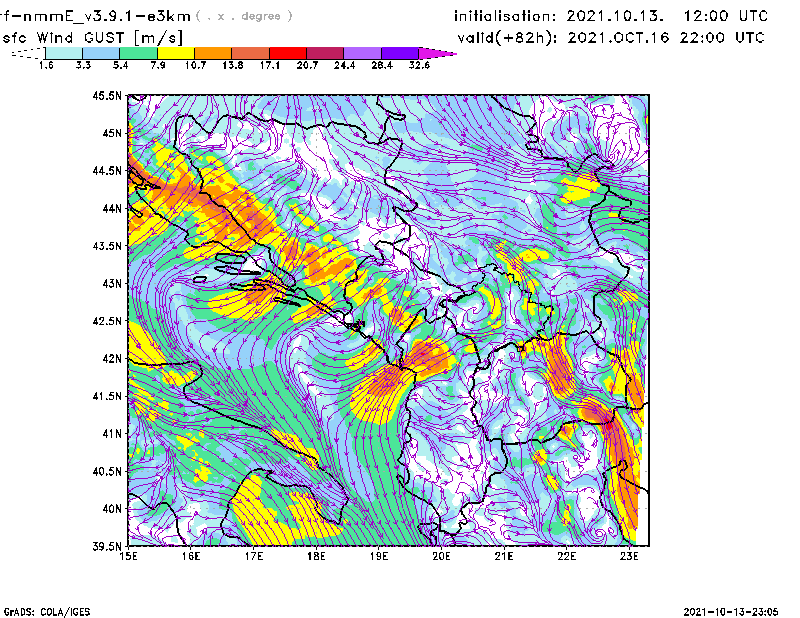Screen dimensions: 800x618
Task: Click the 40.5N latitude label
Action: pyautogui.click(x=107, y=471)
